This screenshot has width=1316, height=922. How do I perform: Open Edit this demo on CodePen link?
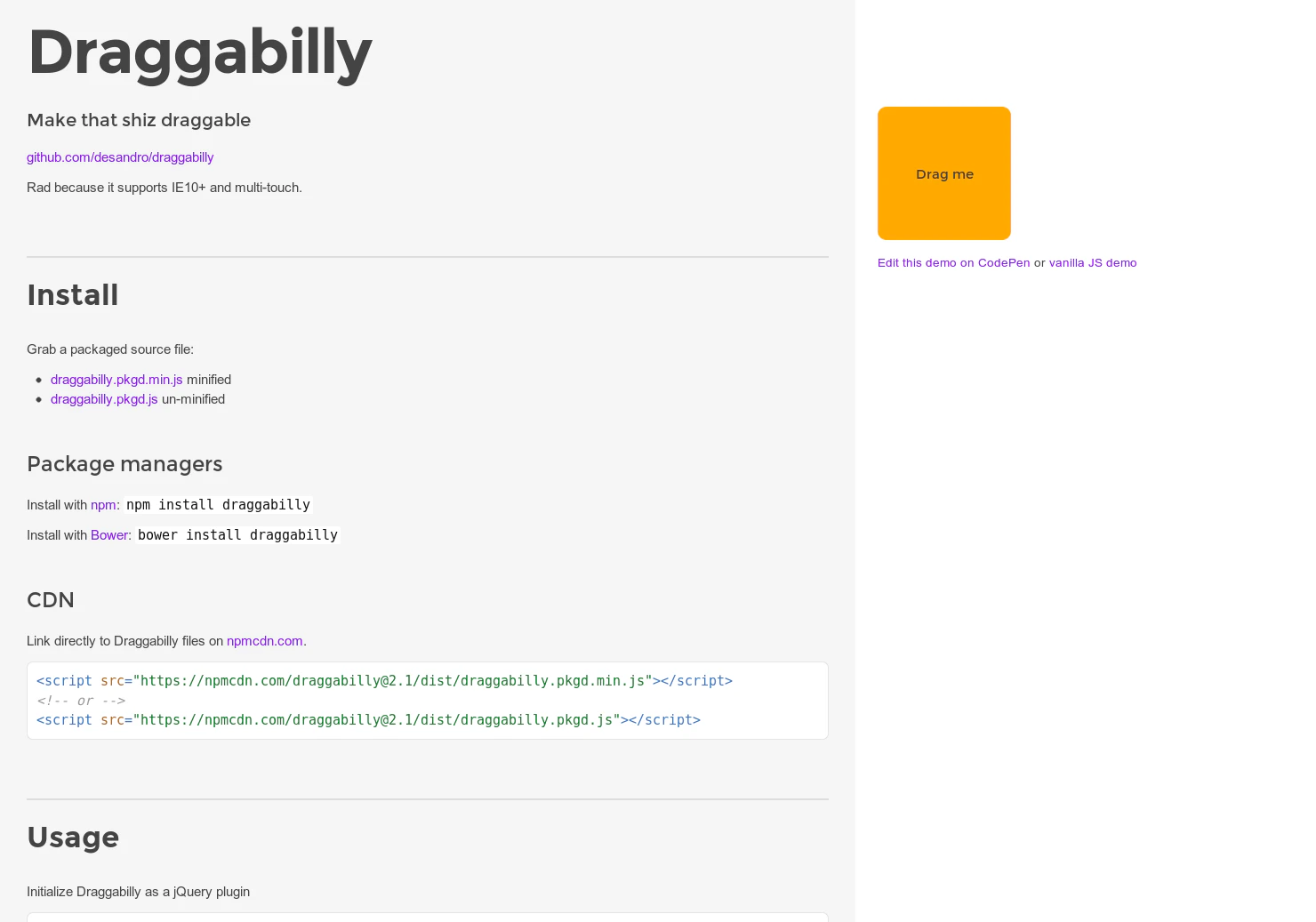pyautogui.click(x=953, y=263)
